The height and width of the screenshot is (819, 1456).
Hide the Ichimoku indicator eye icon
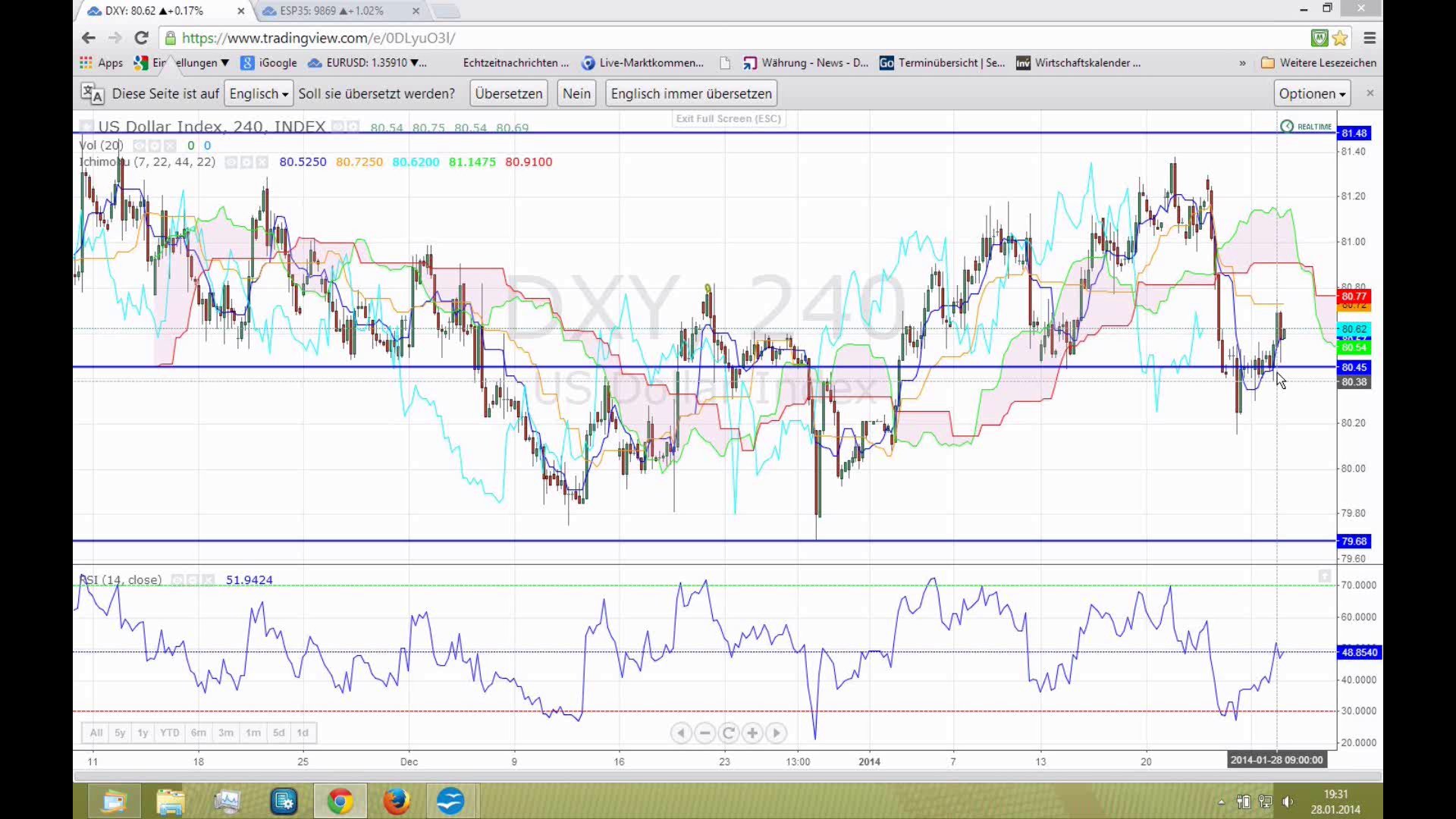coord(231,162)
